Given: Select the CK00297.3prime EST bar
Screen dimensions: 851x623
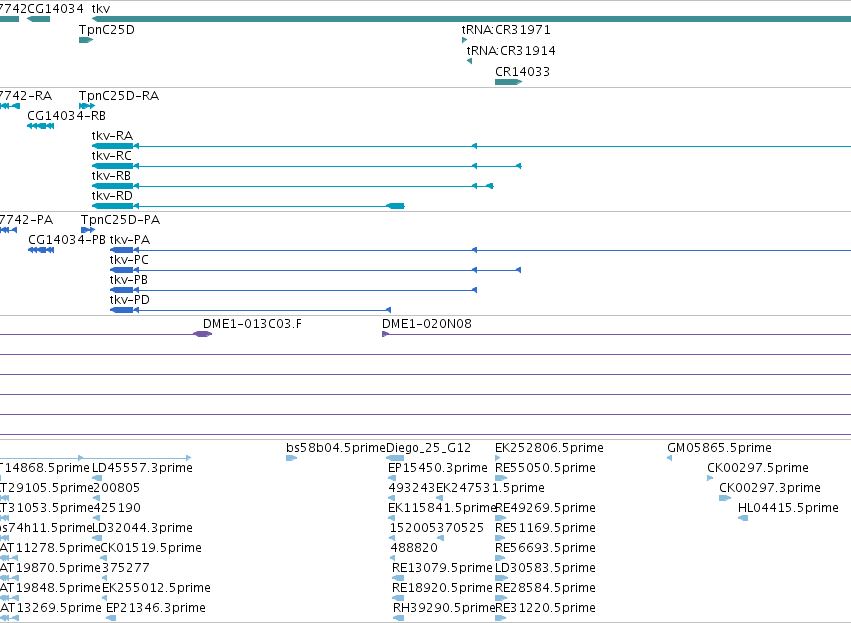Looking at the screenshot, I should (x=725, y=498).
